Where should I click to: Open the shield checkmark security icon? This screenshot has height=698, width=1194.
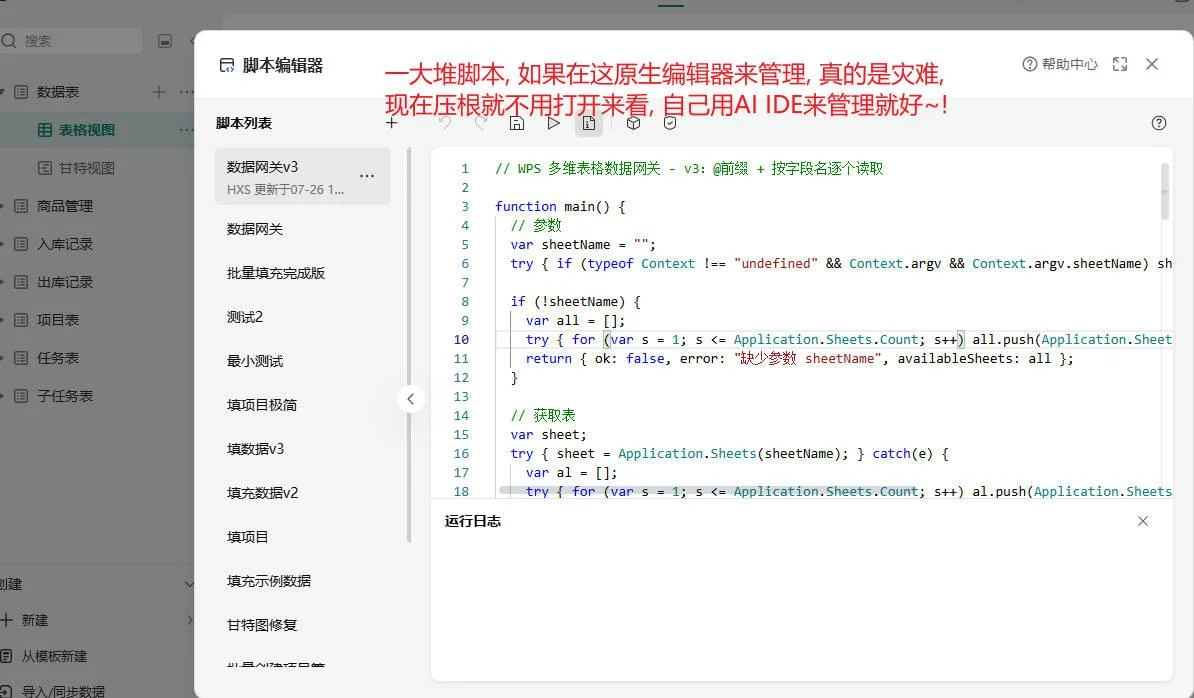pyautogui.click(x=670, y=123)
